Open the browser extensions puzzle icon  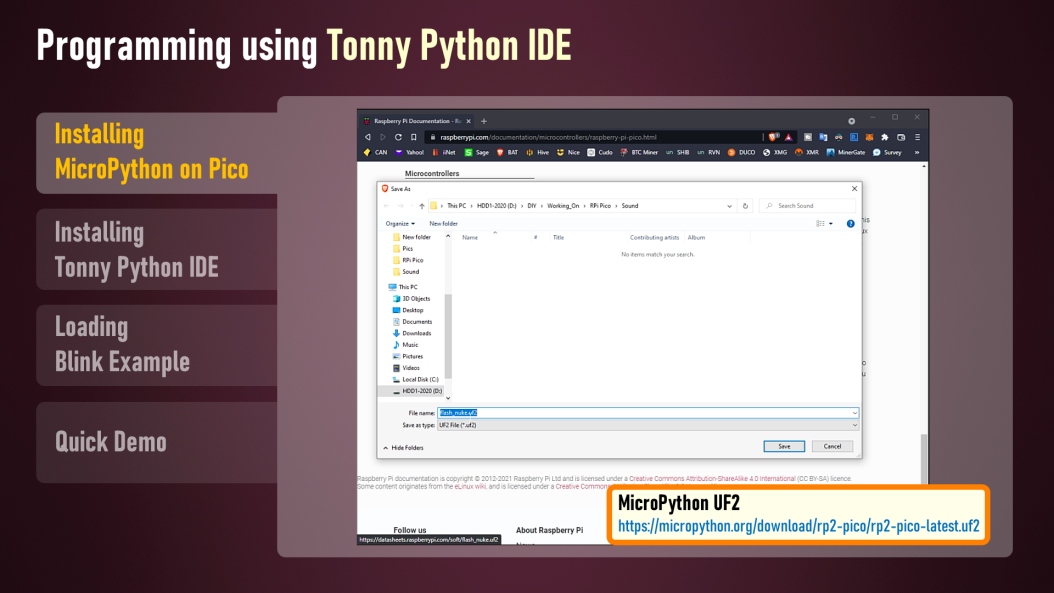pyautogui.click(x=885, y=137)
